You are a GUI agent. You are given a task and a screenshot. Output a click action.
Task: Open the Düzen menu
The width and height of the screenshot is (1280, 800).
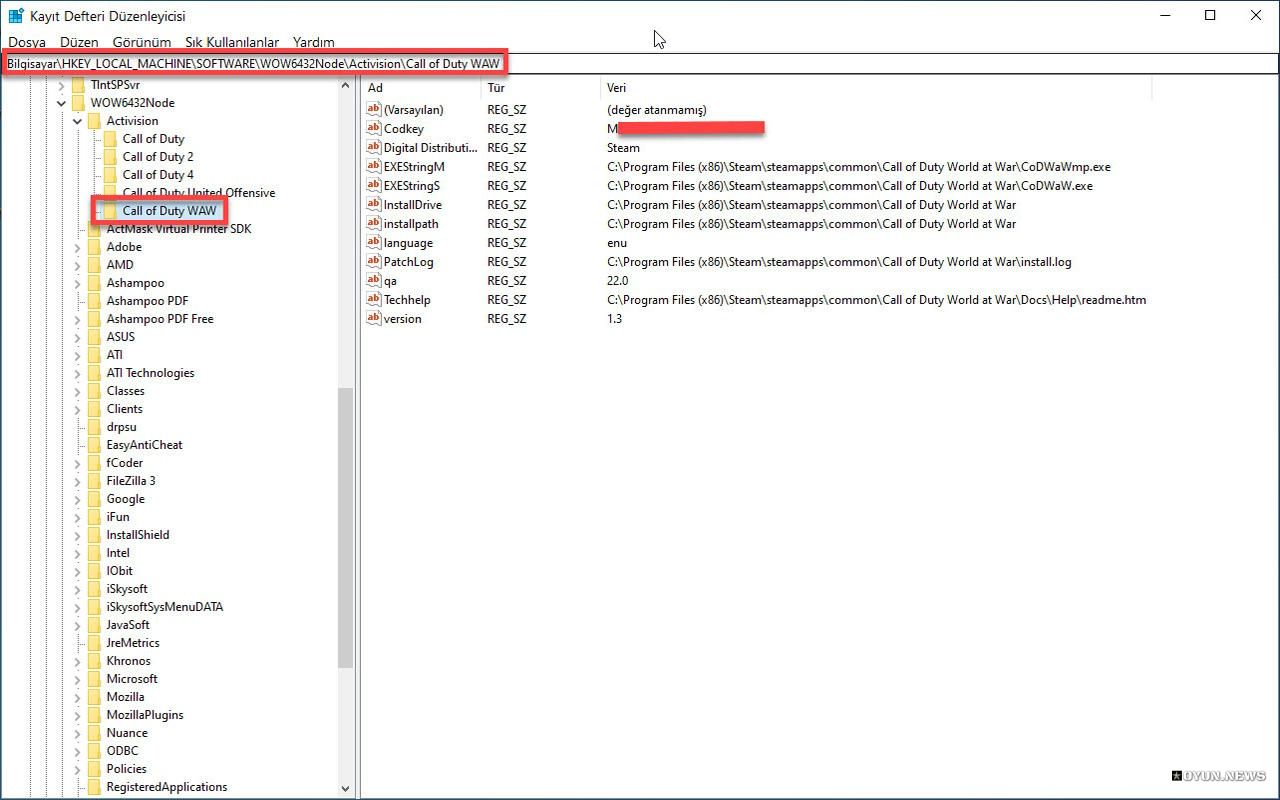coord(79,42)
